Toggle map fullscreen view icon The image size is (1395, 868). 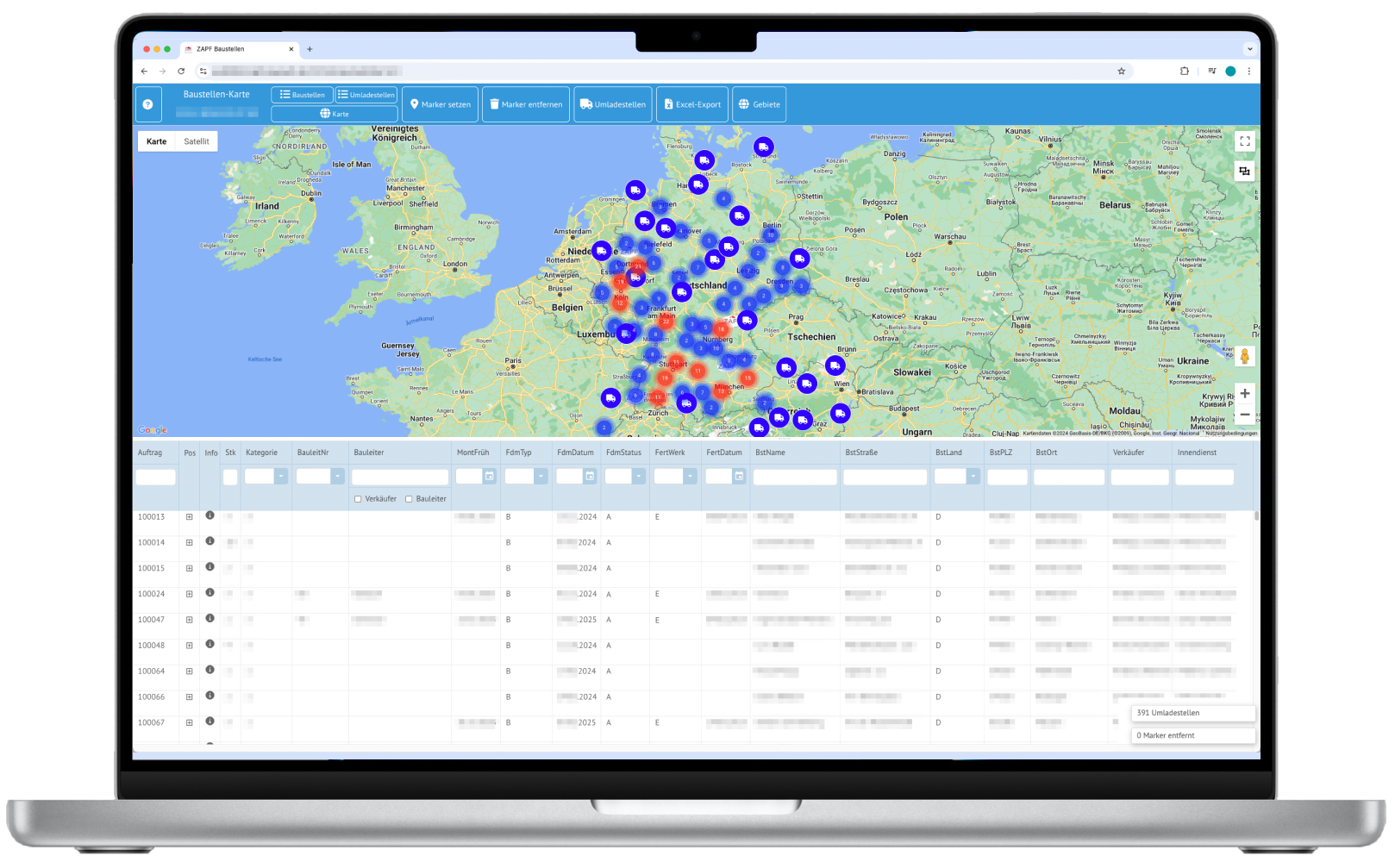point(1244,141)
